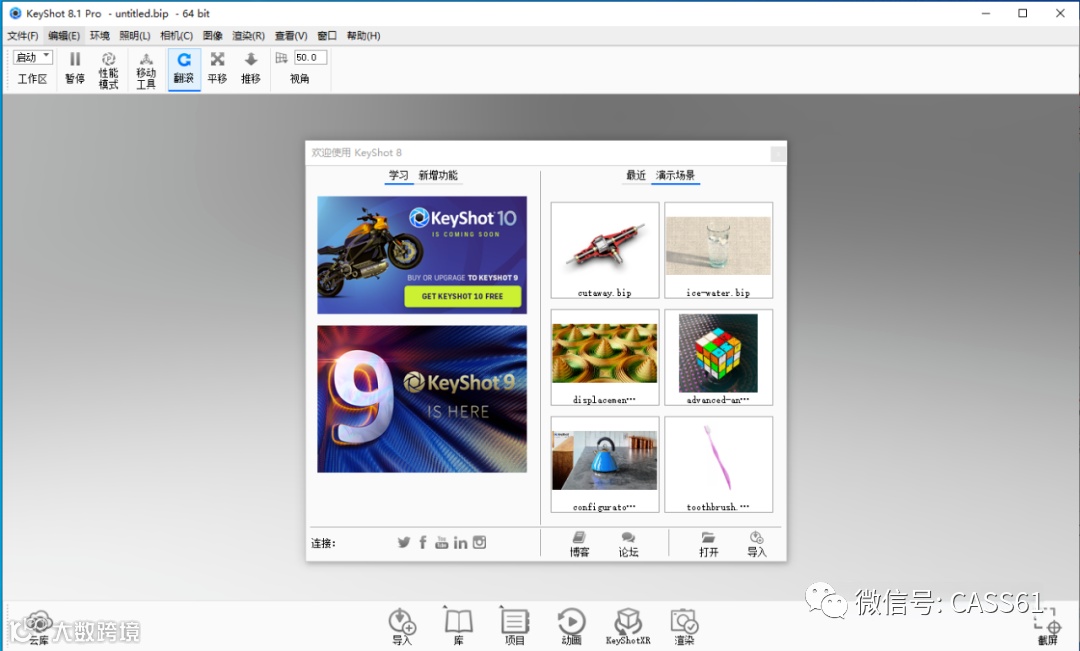Maximize the KeyShot window
This screenshot has height=651, width=1080.
[1023, 13]
